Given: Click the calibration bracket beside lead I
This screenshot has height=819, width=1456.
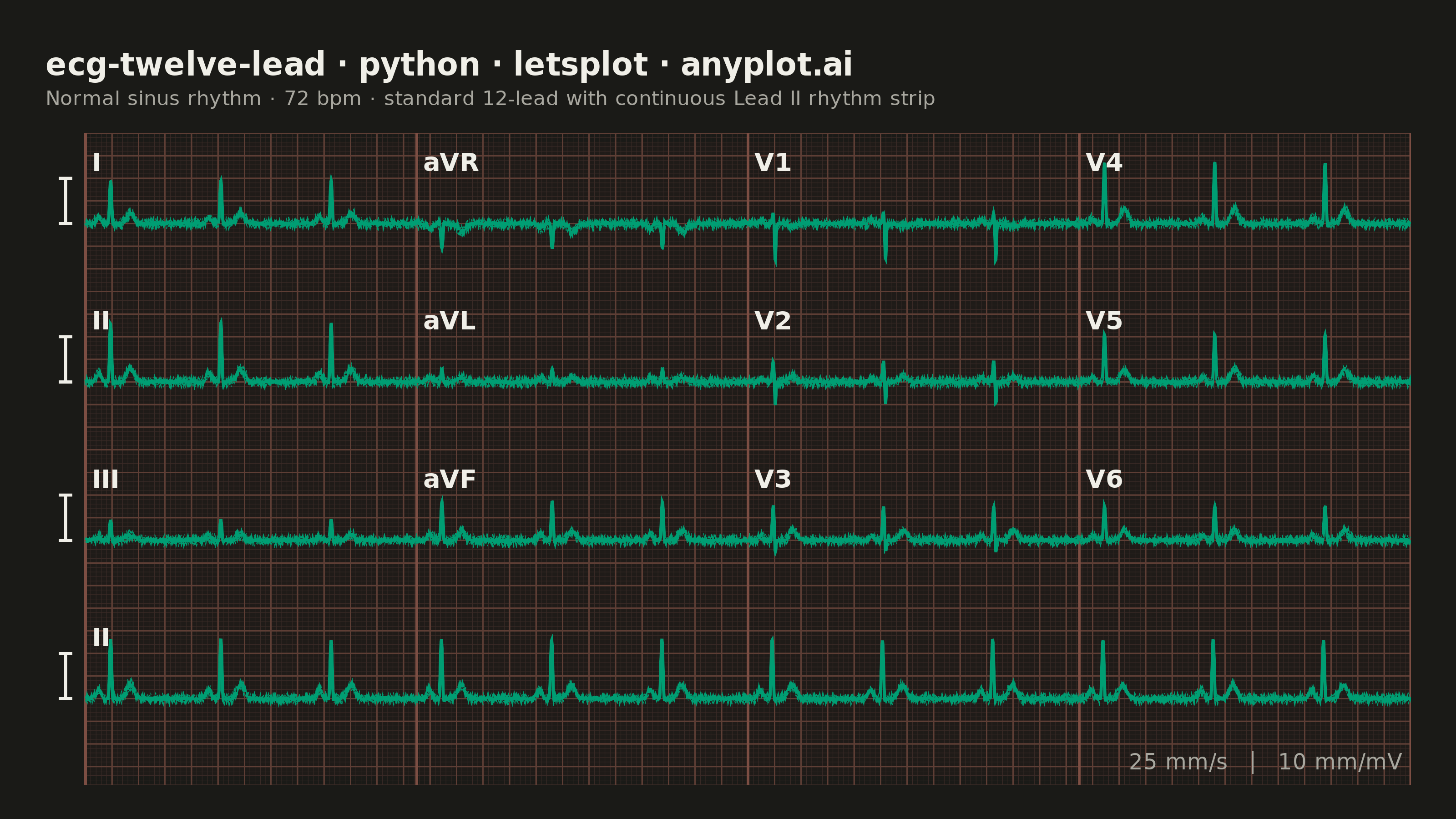Looking at the screenshot, I should click(x=66, y=201).
